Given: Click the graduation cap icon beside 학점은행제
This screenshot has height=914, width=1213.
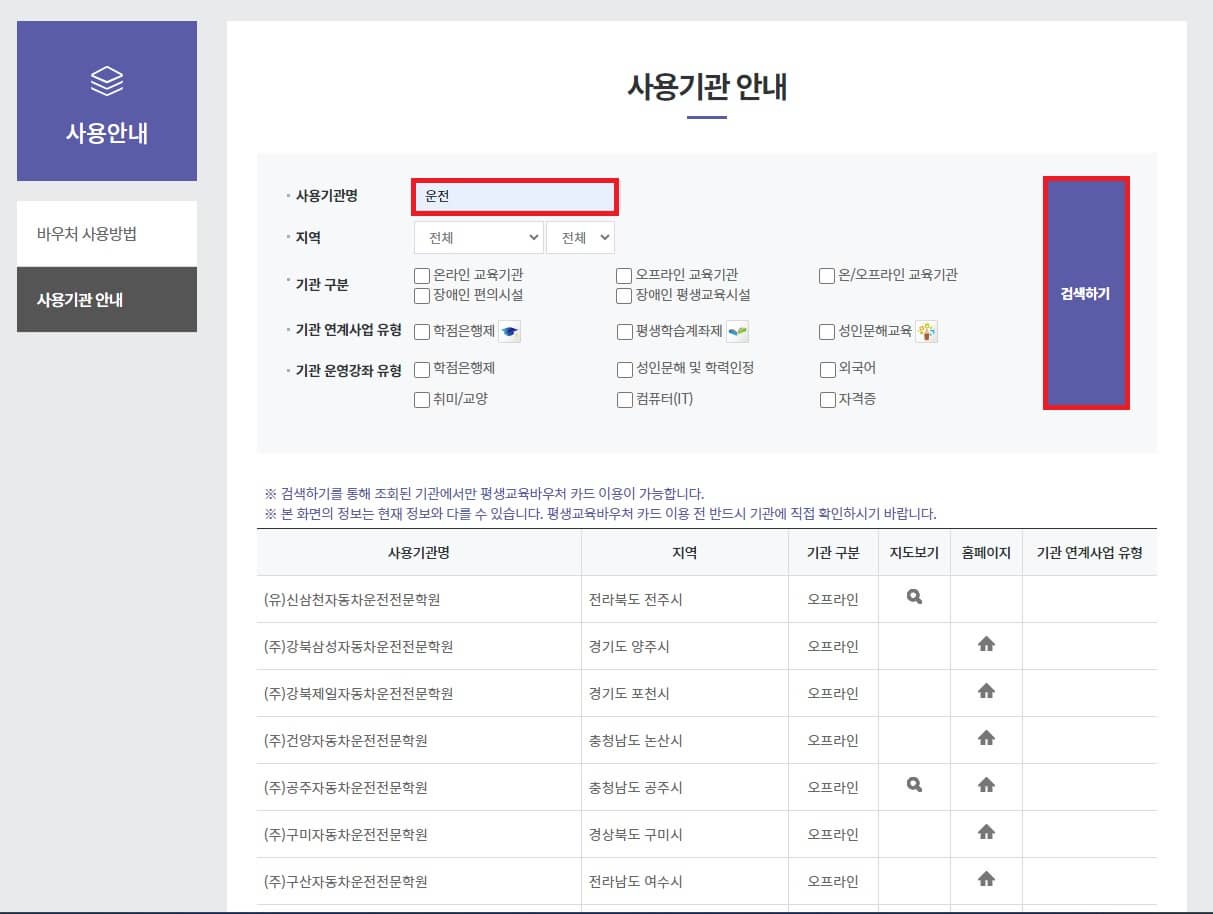Looking at the screenshot, I should pyautogui.click(x=510, y=331).
